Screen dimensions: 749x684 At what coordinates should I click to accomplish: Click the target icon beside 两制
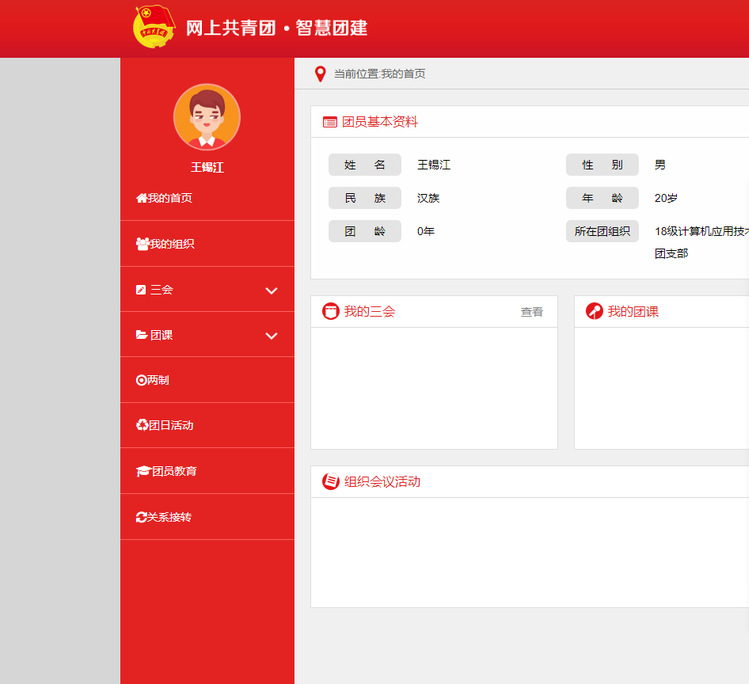[x=141, y=380]
